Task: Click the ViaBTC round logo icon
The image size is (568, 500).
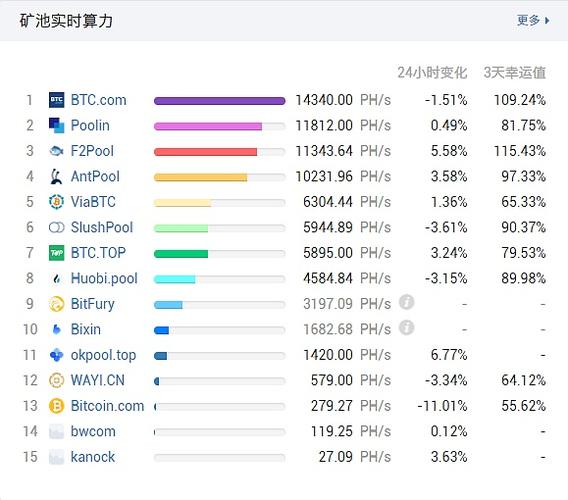Action: 57,202
